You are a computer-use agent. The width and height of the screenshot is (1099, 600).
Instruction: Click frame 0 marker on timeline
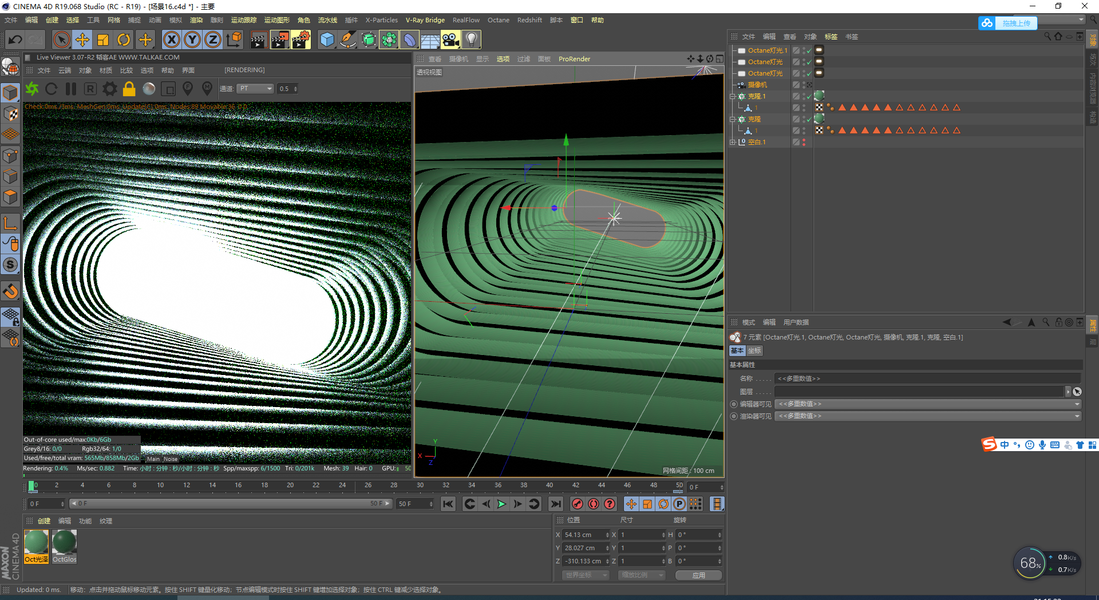[x=32, y=486]
